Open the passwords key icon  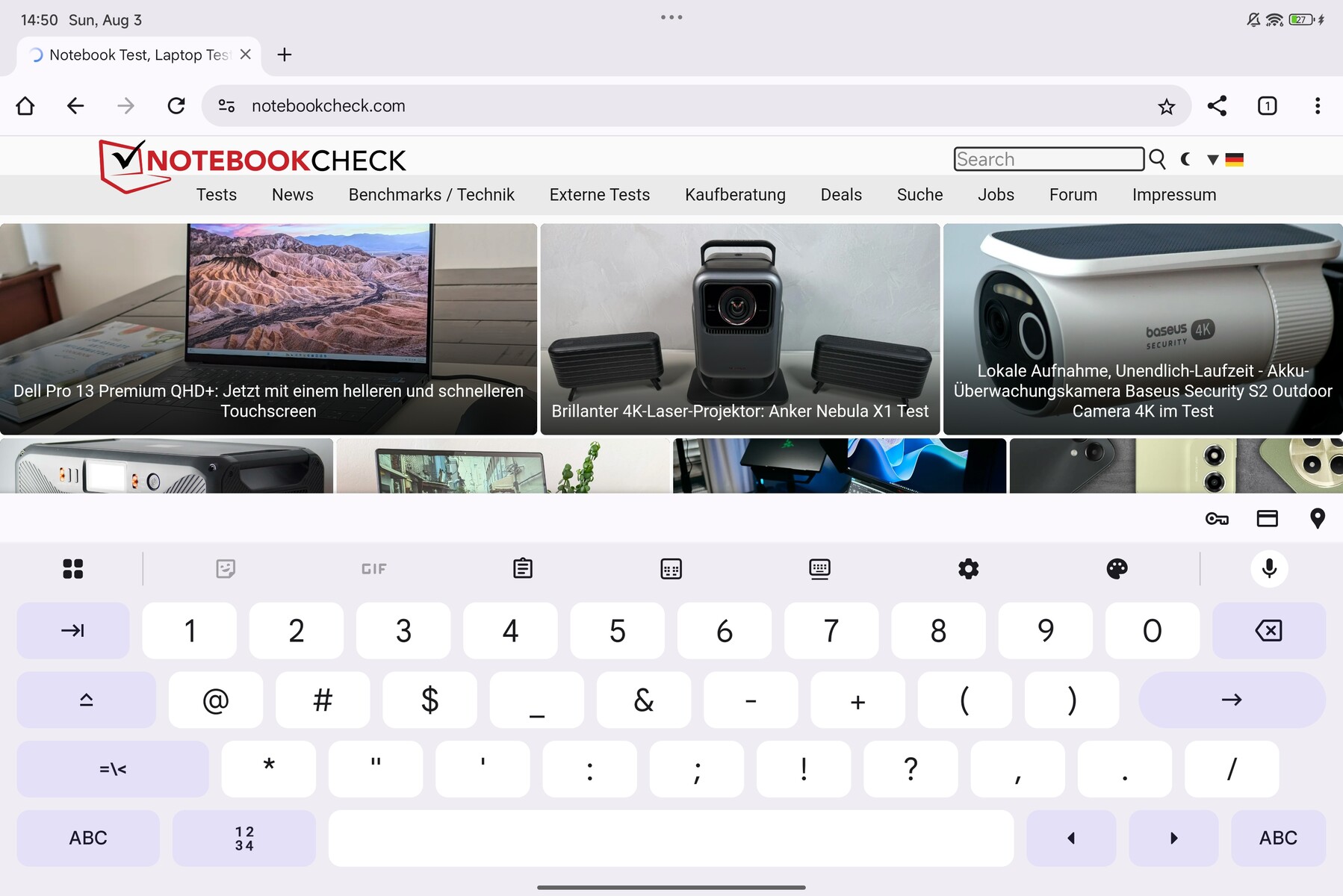point(1217,518)
